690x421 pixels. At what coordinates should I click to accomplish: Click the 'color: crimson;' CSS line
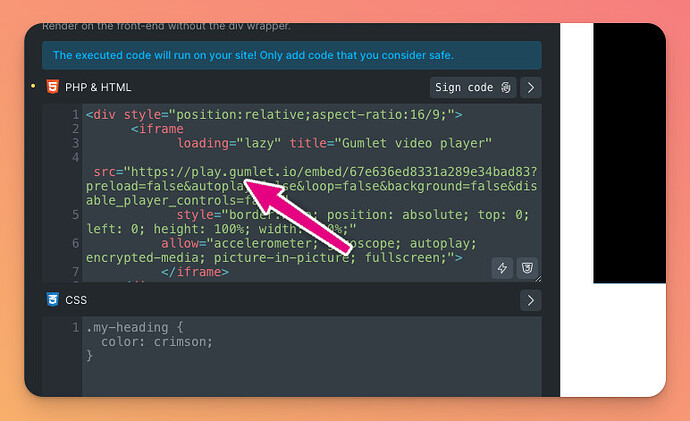click(x=157, y=342)
